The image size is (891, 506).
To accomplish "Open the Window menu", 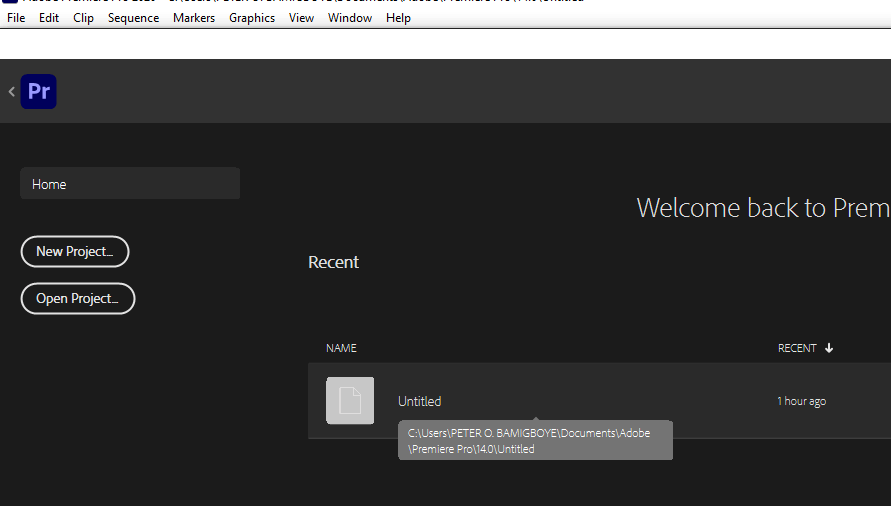I will click(x=349, y=18).
